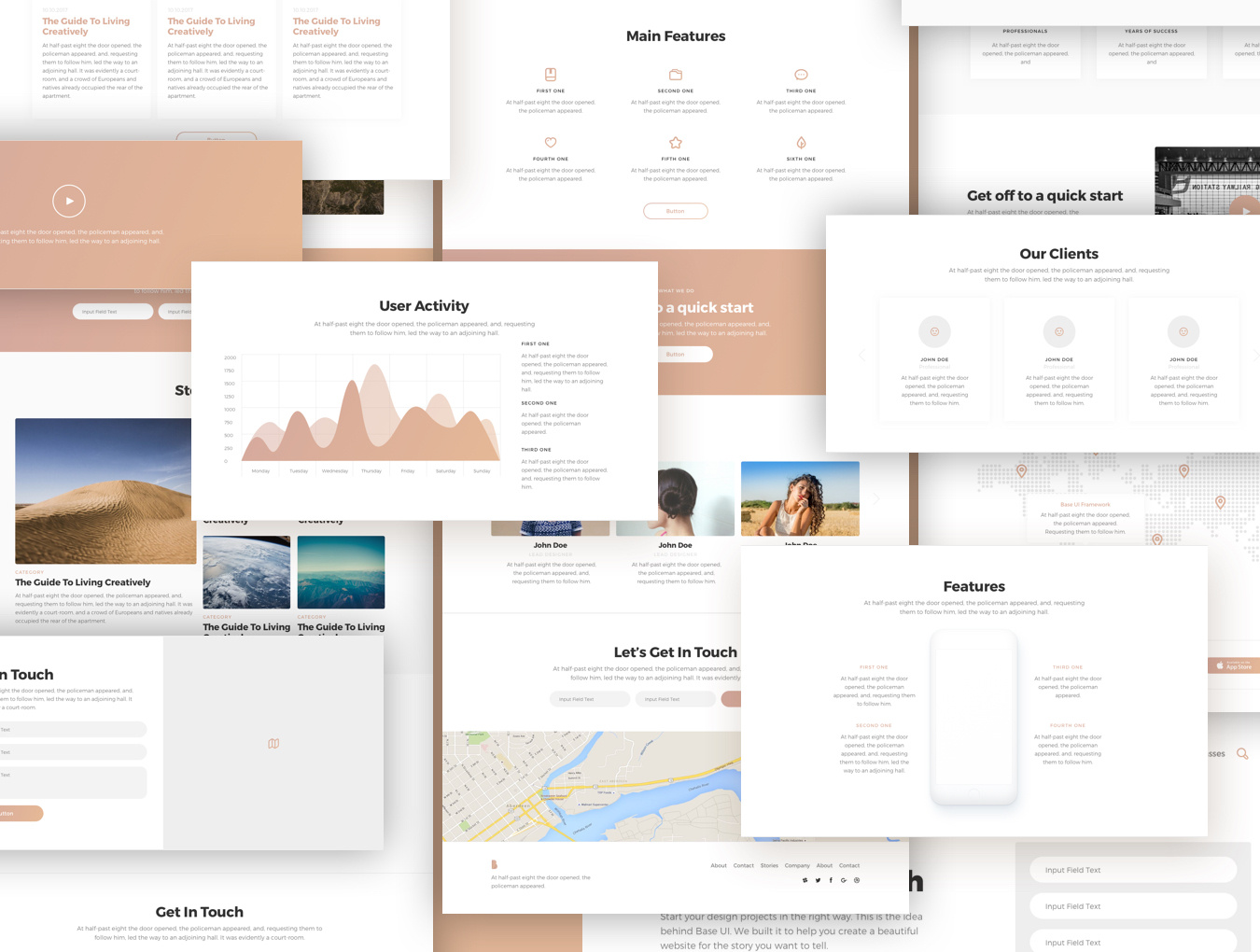Open the Stories link in the footer

(x=769, y=865)
